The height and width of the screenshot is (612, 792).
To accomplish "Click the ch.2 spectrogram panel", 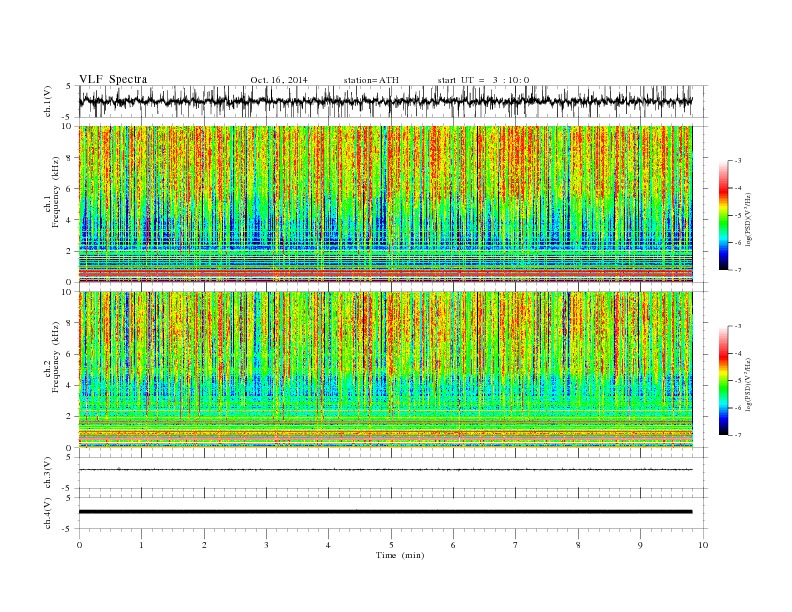I will click(x=386, y=369).
